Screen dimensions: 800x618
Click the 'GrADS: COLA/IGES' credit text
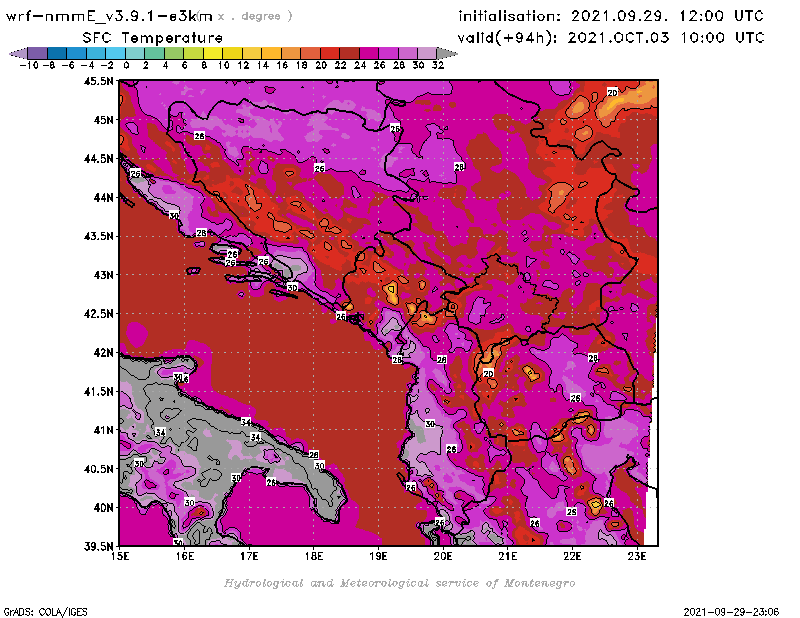click(x=45, y=612)
